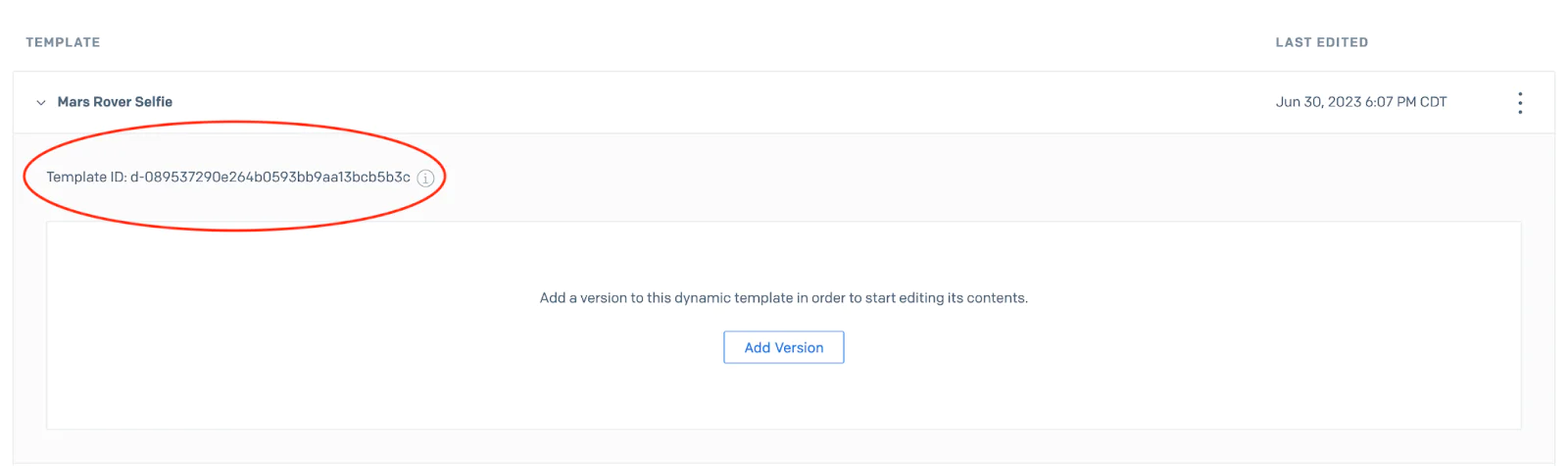Click the Template ID d-089537290e264b0593bb9aa13bcb5b3c text
This screenshot has width=1568, height=466.
click(228, 178)
